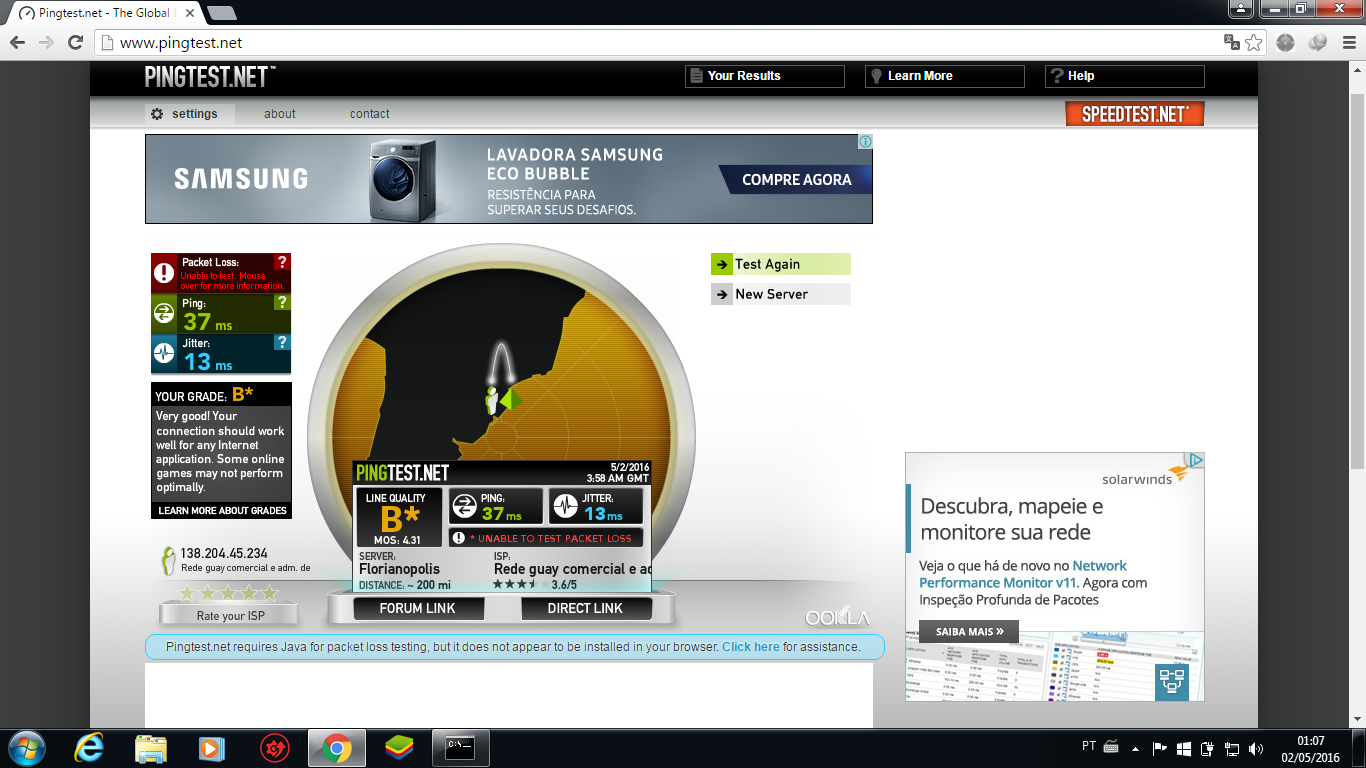The height and width of the screenshot is (768, 1366).
Task: Click the address bar URL field
Action: pyautogui.click(x=660, y=43)
